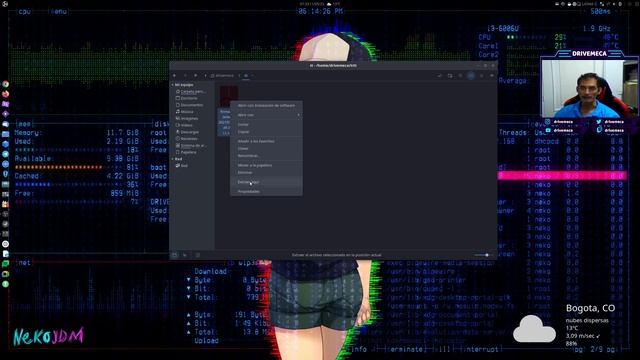Click the drivemeca path bar button

pyautogui.click(x=222, y=76)
